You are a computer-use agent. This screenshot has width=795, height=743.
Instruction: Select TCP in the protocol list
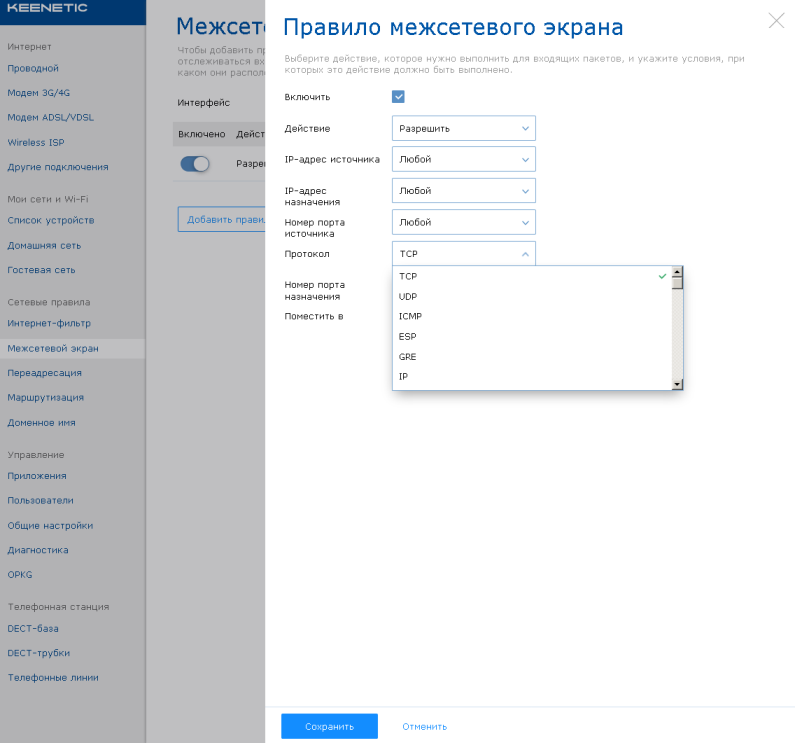coord(532,276)
